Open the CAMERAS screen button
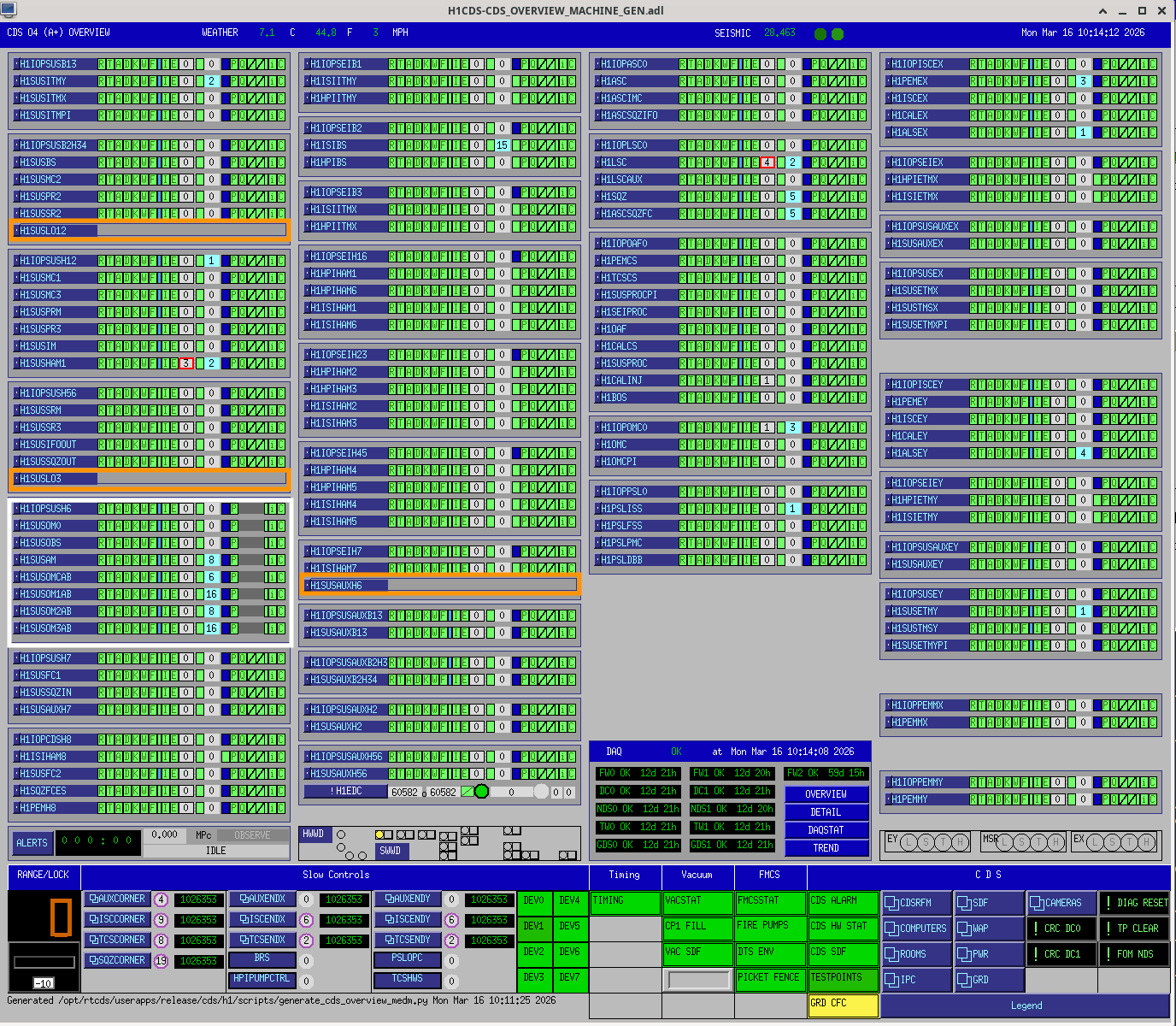Viewport: 1176px width, 1026px height. 1061,903
